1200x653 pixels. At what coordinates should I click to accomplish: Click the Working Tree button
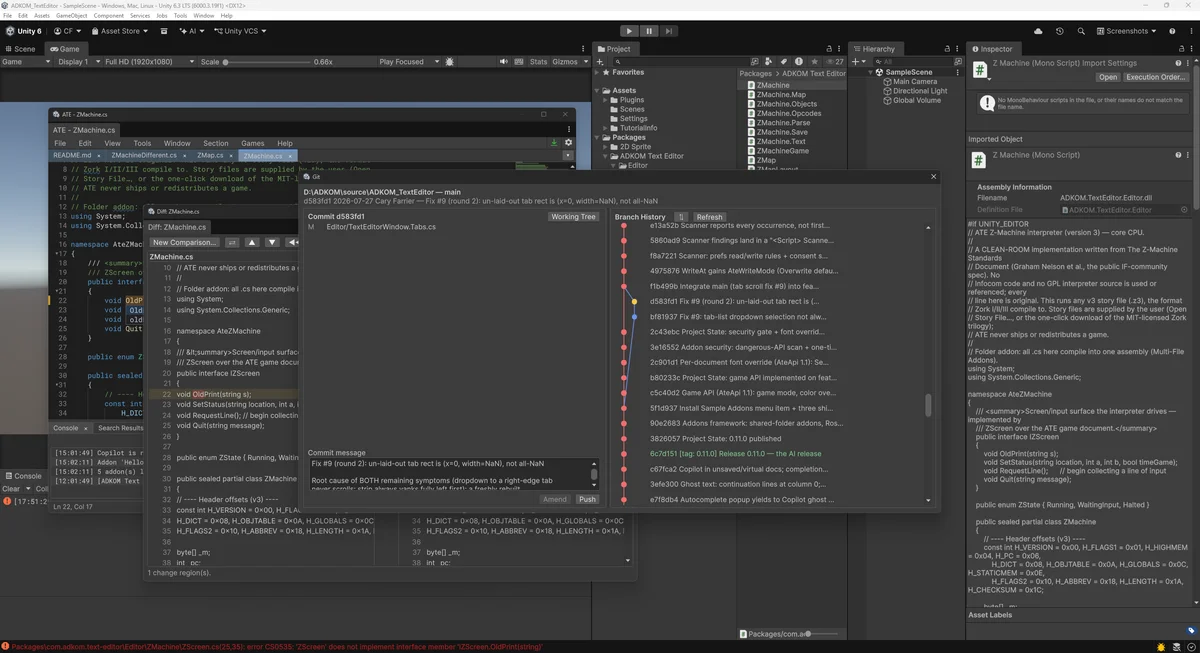[x=573, y=217]
